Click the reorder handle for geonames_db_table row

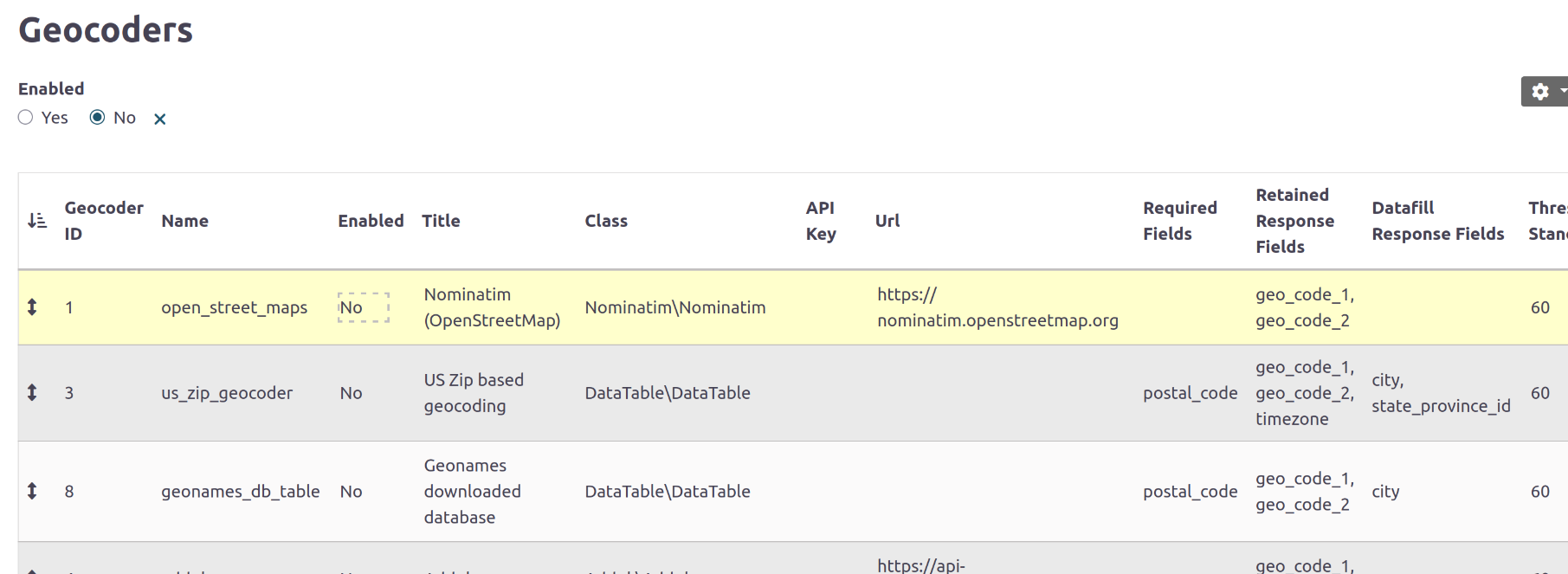click(32, 492)
